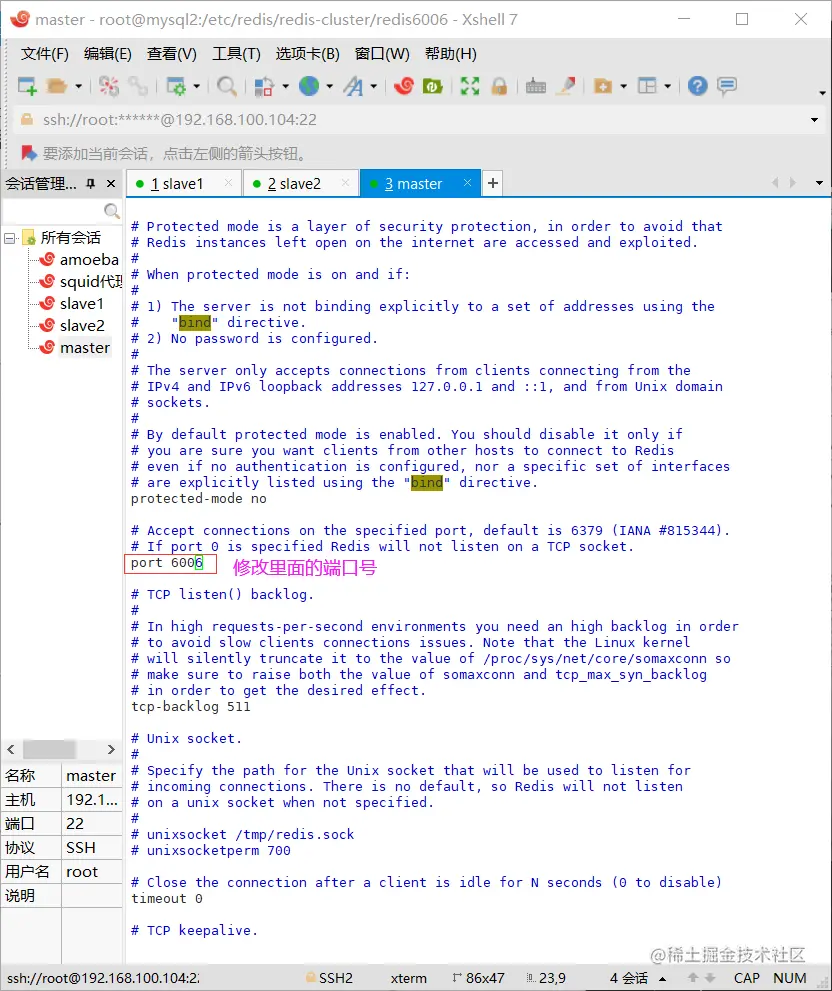Select amoeba session in tree
Viewport: 832px width, 991px height.
pos(89,260)
